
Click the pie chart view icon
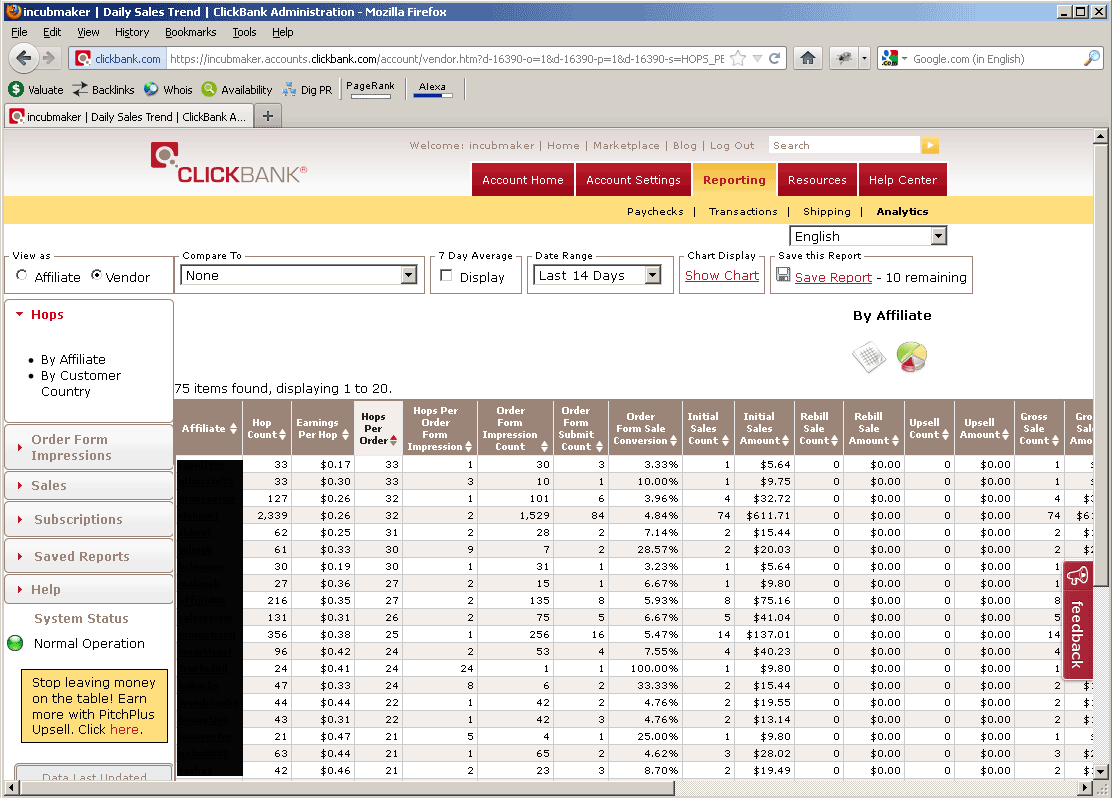point(911,356)
